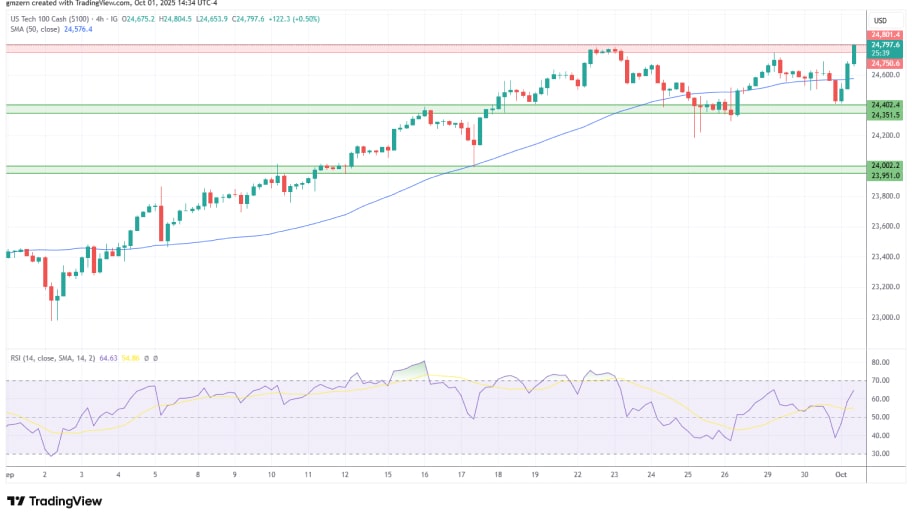Open the USD currency selector
Viewport: 912px width, 513px height.
point(880,21)
